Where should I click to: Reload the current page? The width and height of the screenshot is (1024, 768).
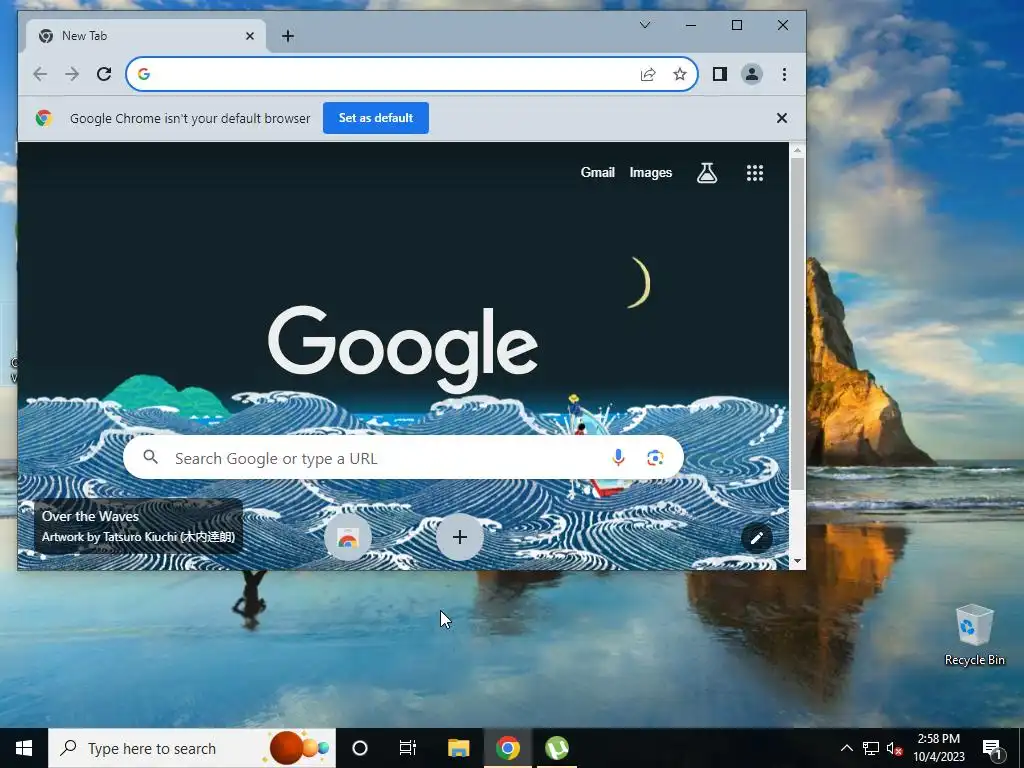coord(104,74)
